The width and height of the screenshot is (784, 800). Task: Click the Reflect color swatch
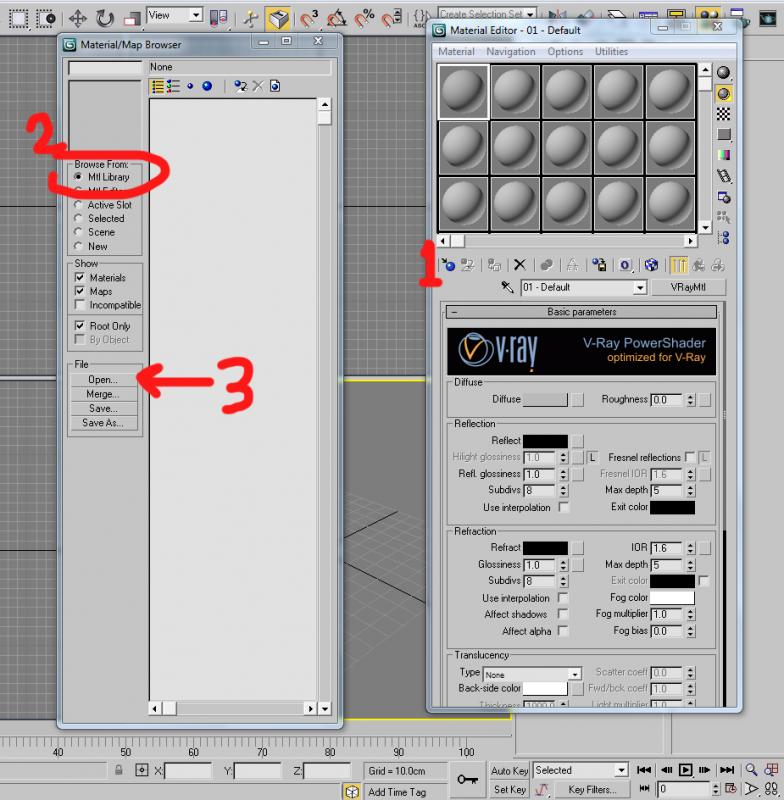[545, 441]
